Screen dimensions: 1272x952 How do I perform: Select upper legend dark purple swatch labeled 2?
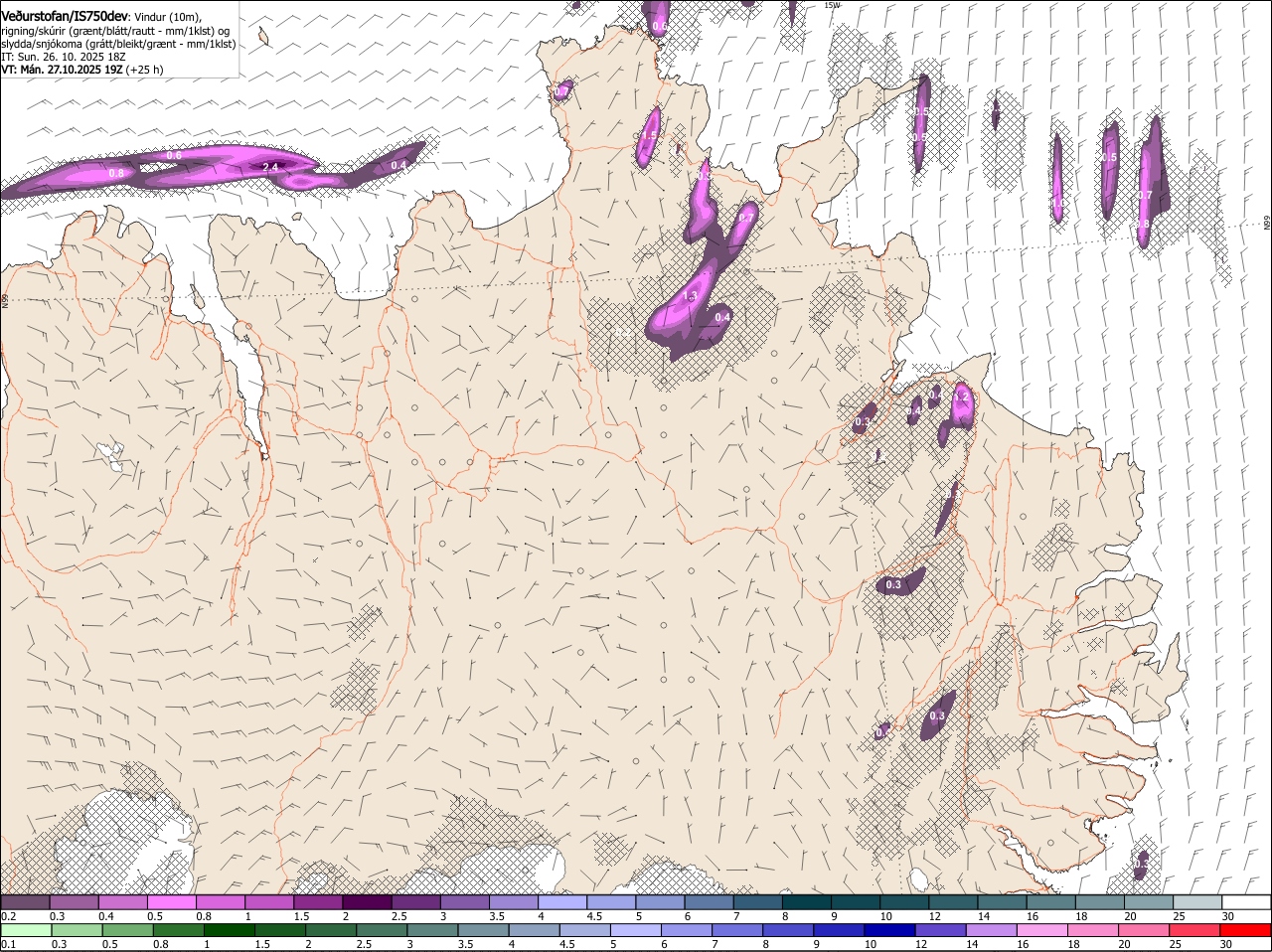367,902
